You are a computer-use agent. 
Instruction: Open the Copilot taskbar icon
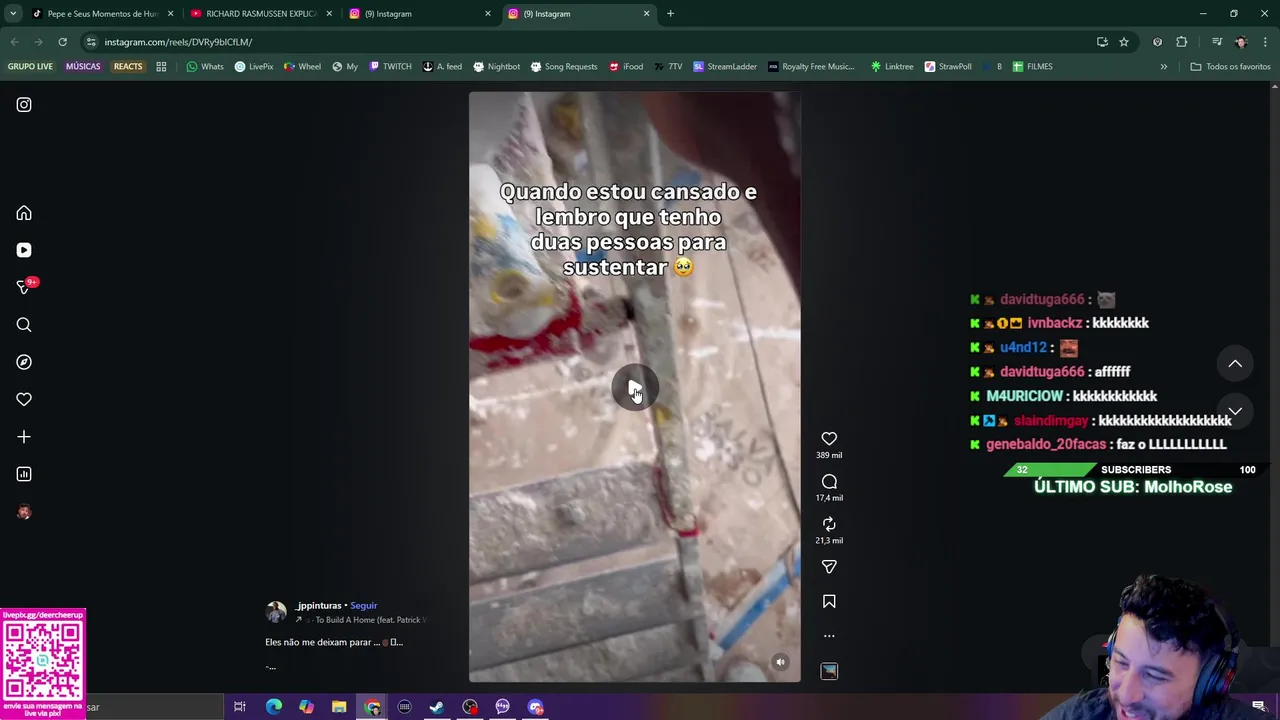tap(306, 707)
